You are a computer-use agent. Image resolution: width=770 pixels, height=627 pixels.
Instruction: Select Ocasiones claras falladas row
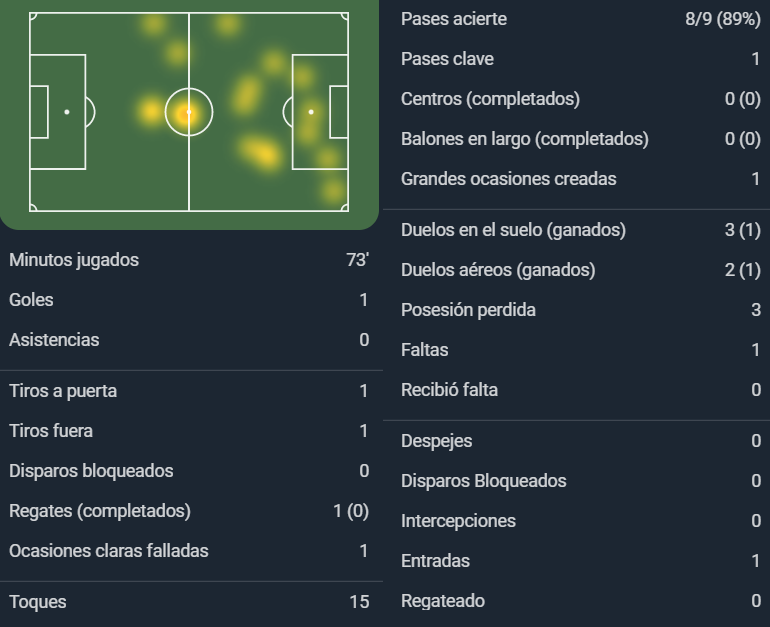click(x=189, y=551)
